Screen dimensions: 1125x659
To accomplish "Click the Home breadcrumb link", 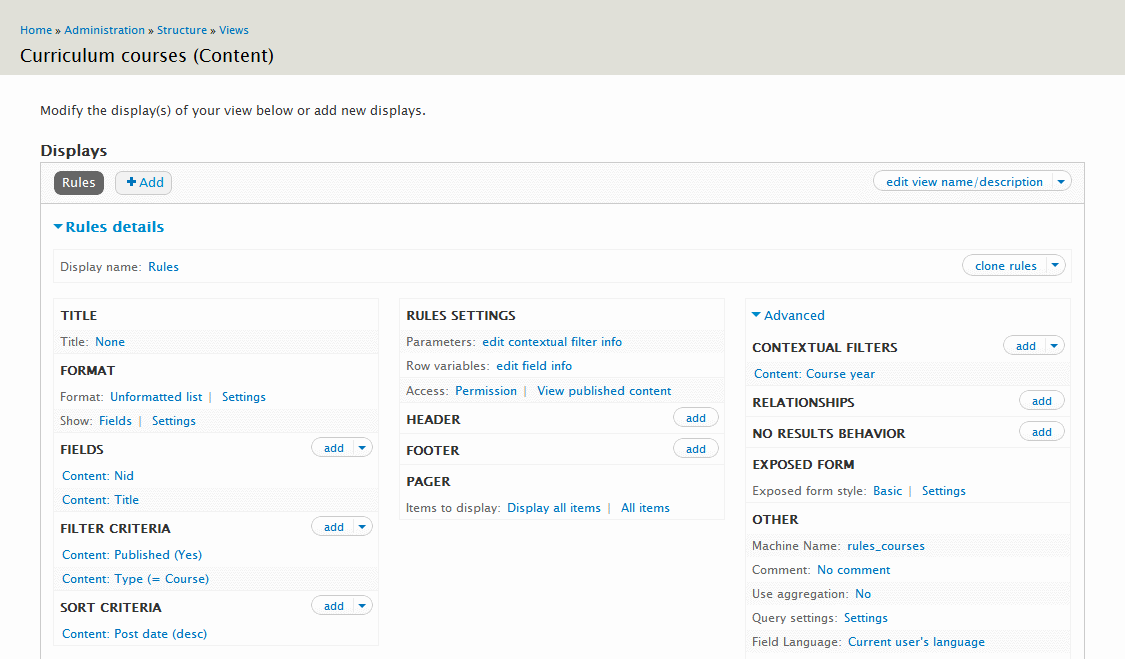I will pos(36,30).
